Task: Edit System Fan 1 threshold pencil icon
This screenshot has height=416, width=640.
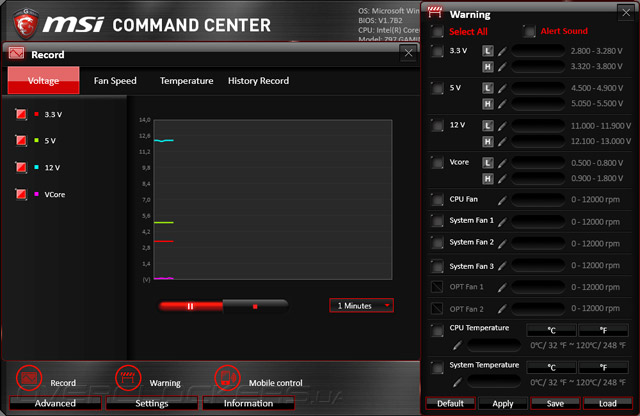Action: pyautogui.click(x=502, y=222)
